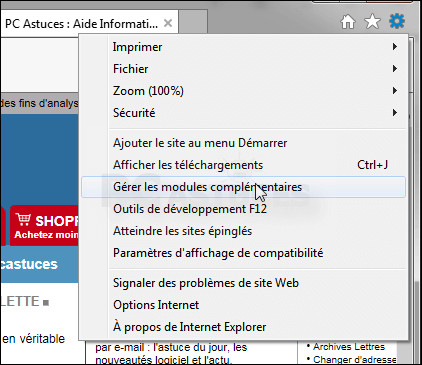Open the Home page icon
The image size is (422, 365).
tap(348, 22)
